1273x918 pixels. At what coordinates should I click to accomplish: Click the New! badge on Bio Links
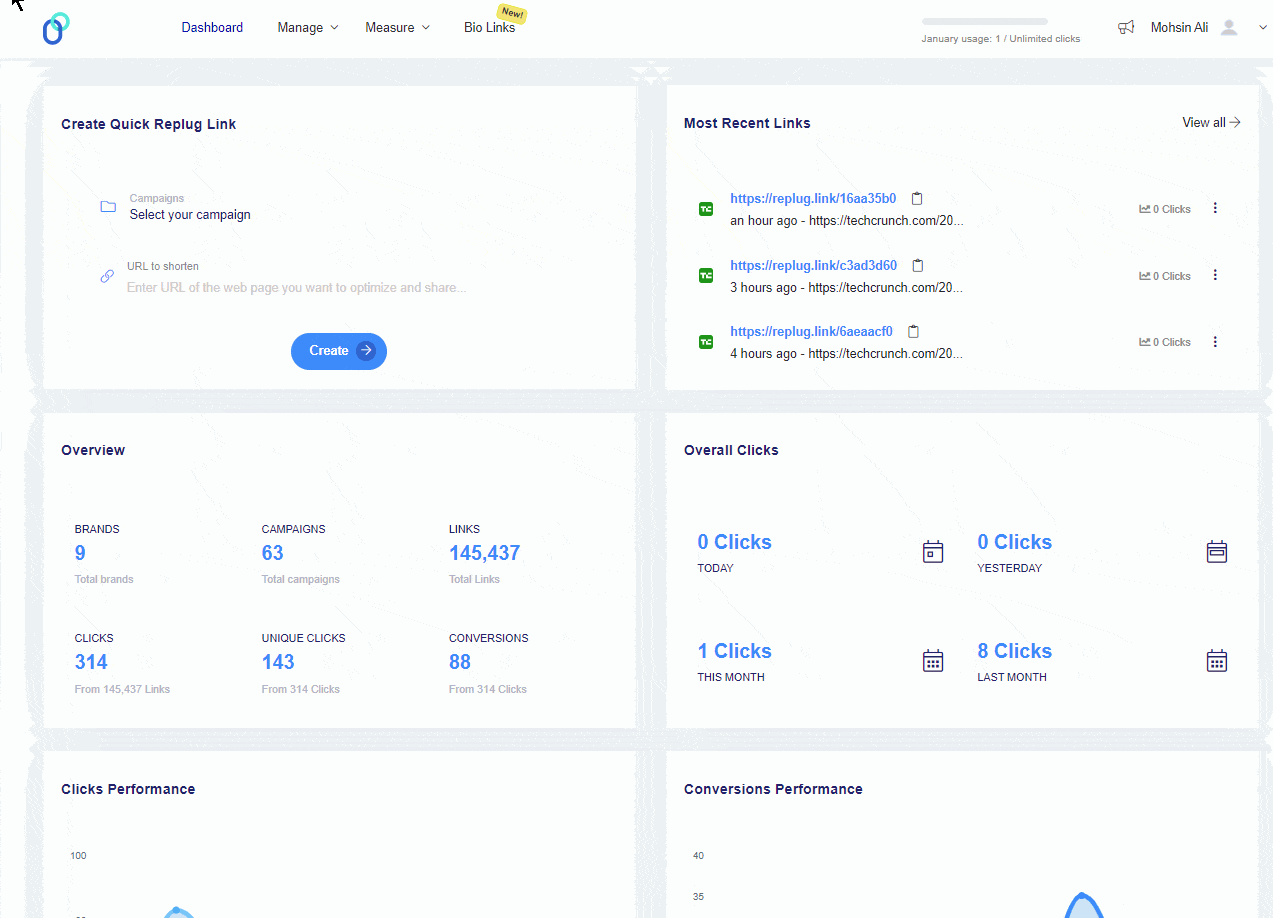point(513,14)
